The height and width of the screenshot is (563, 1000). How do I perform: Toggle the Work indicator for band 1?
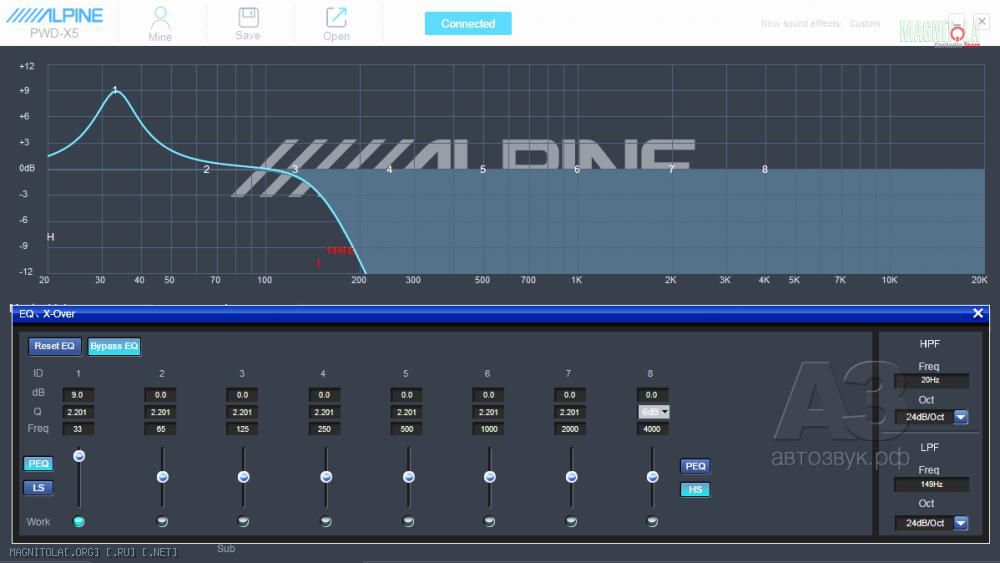coord(79,522)
